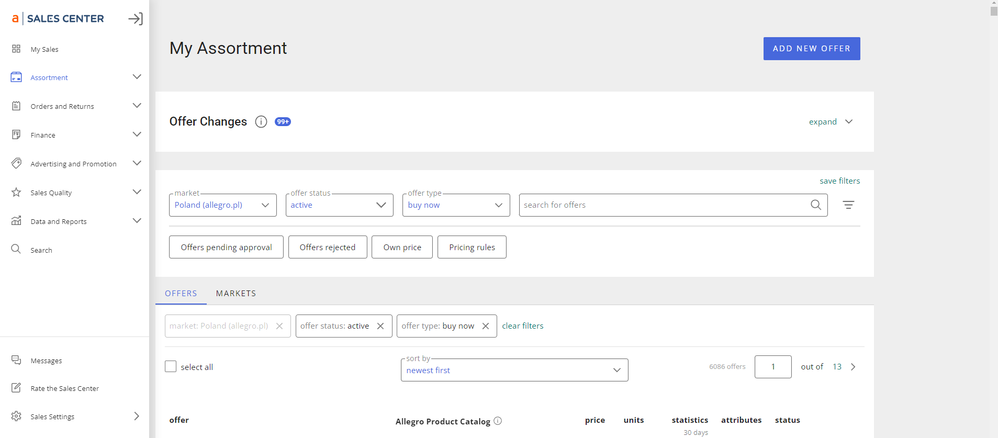
Task: Click the clear filters link
Action: 522,326
